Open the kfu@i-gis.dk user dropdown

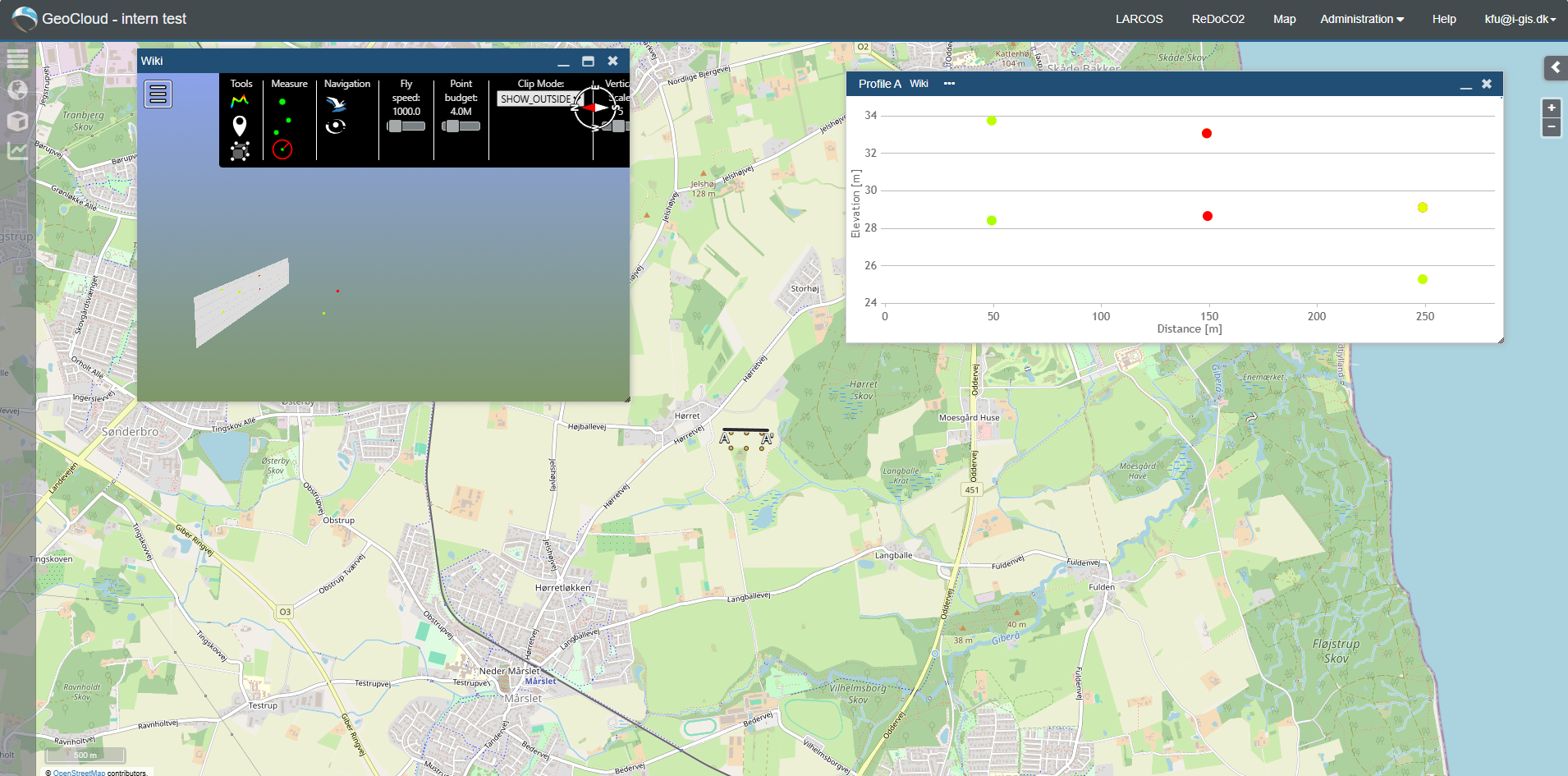click(1520, 19)
